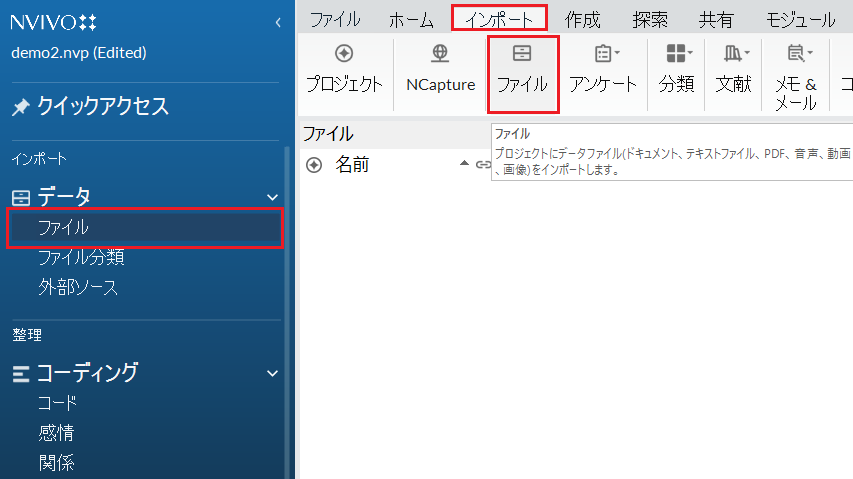Select コード under コーディング
This screenshot has height=479, width=853.
[x=57, y=403]
